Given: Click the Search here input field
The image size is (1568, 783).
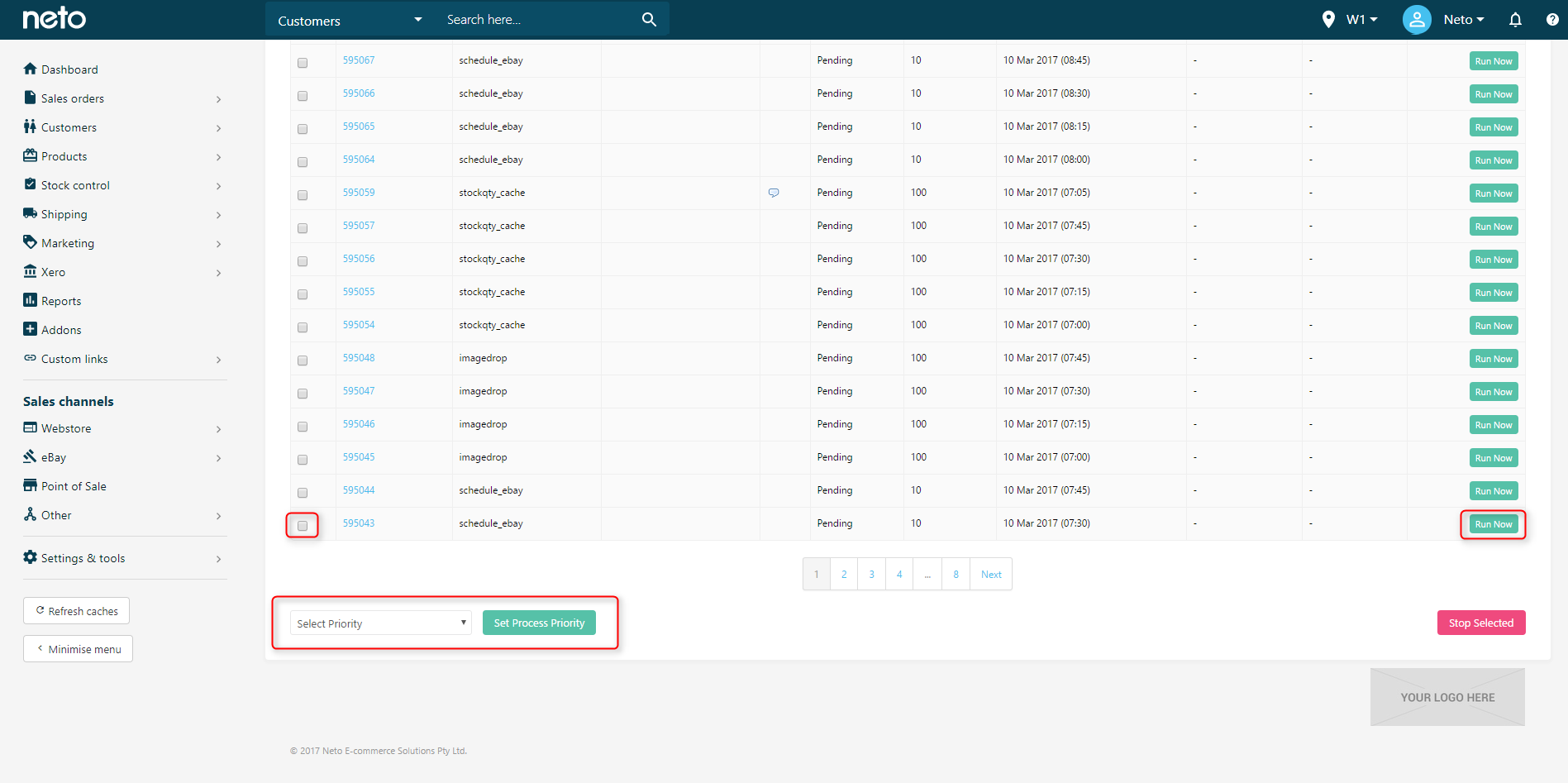Looking at the screenshot, I should pyautogui.click(x=537, y=20).
